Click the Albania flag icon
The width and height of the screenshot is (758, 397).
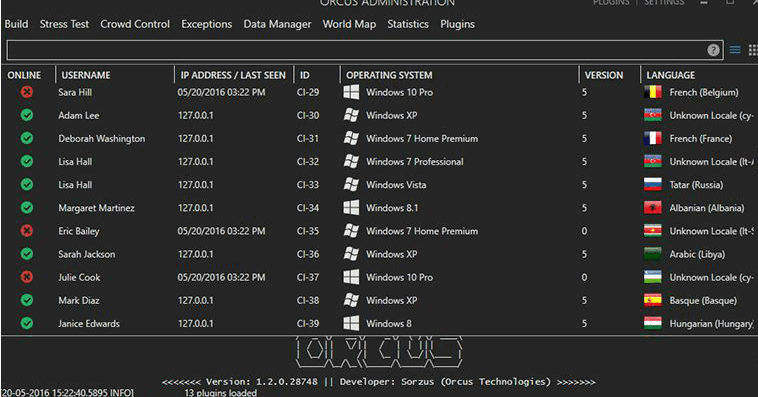coord(653,208)
